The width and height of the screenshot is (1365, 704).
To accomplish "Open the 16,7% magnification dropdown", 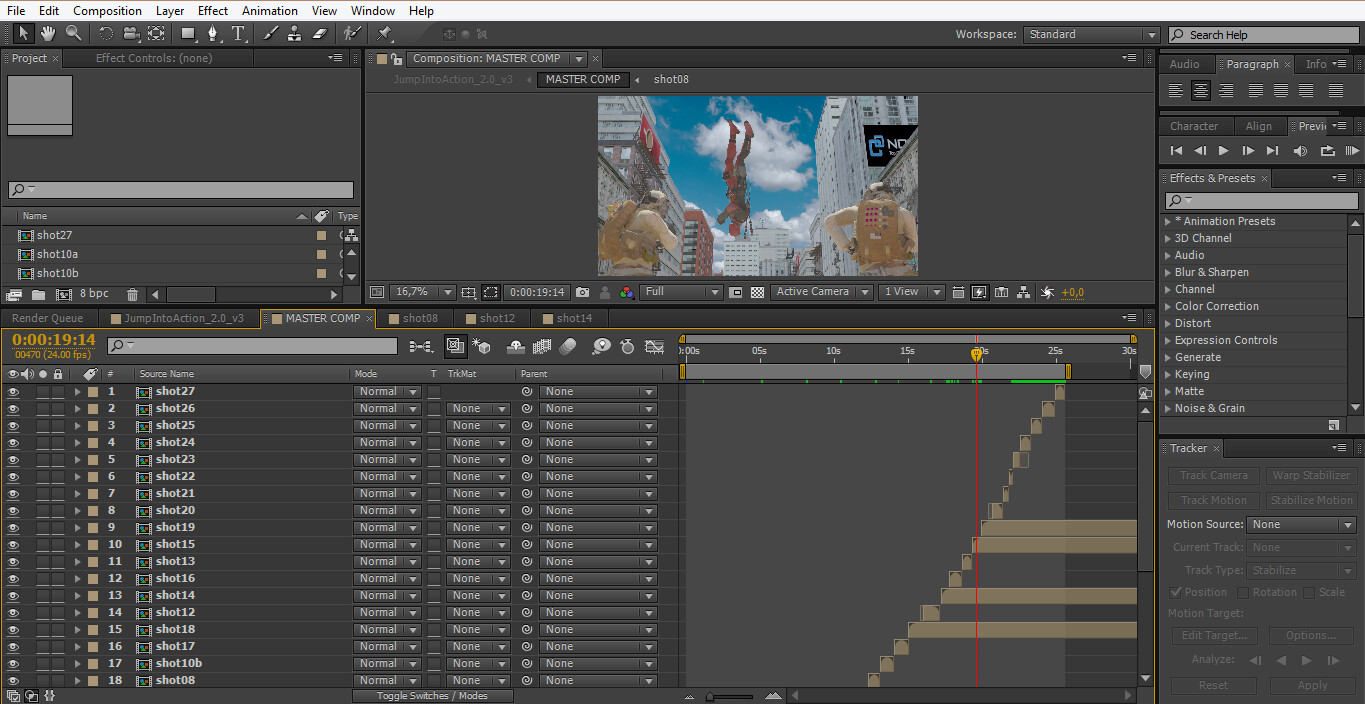I will pyautogui.click(x=423, y=292).
